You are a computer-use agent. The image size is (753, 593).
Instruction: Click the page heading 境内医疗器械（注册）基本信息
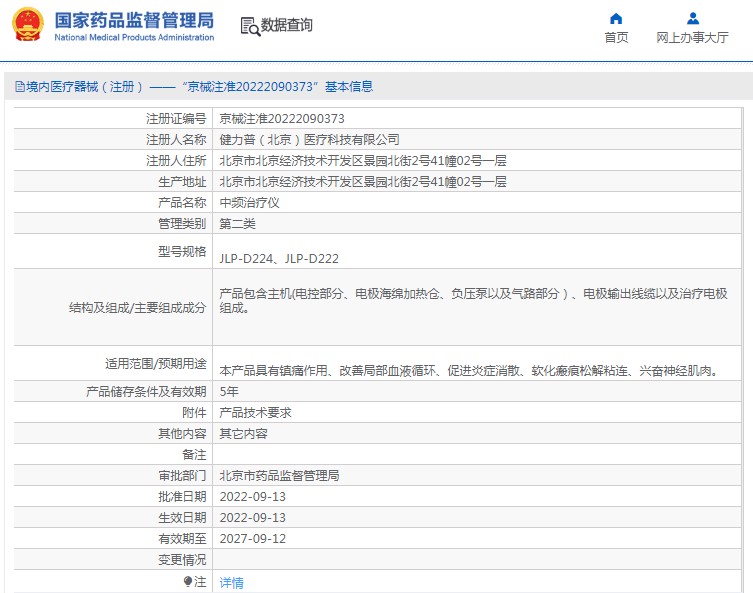pyautogui.click(x=194, y=86)
